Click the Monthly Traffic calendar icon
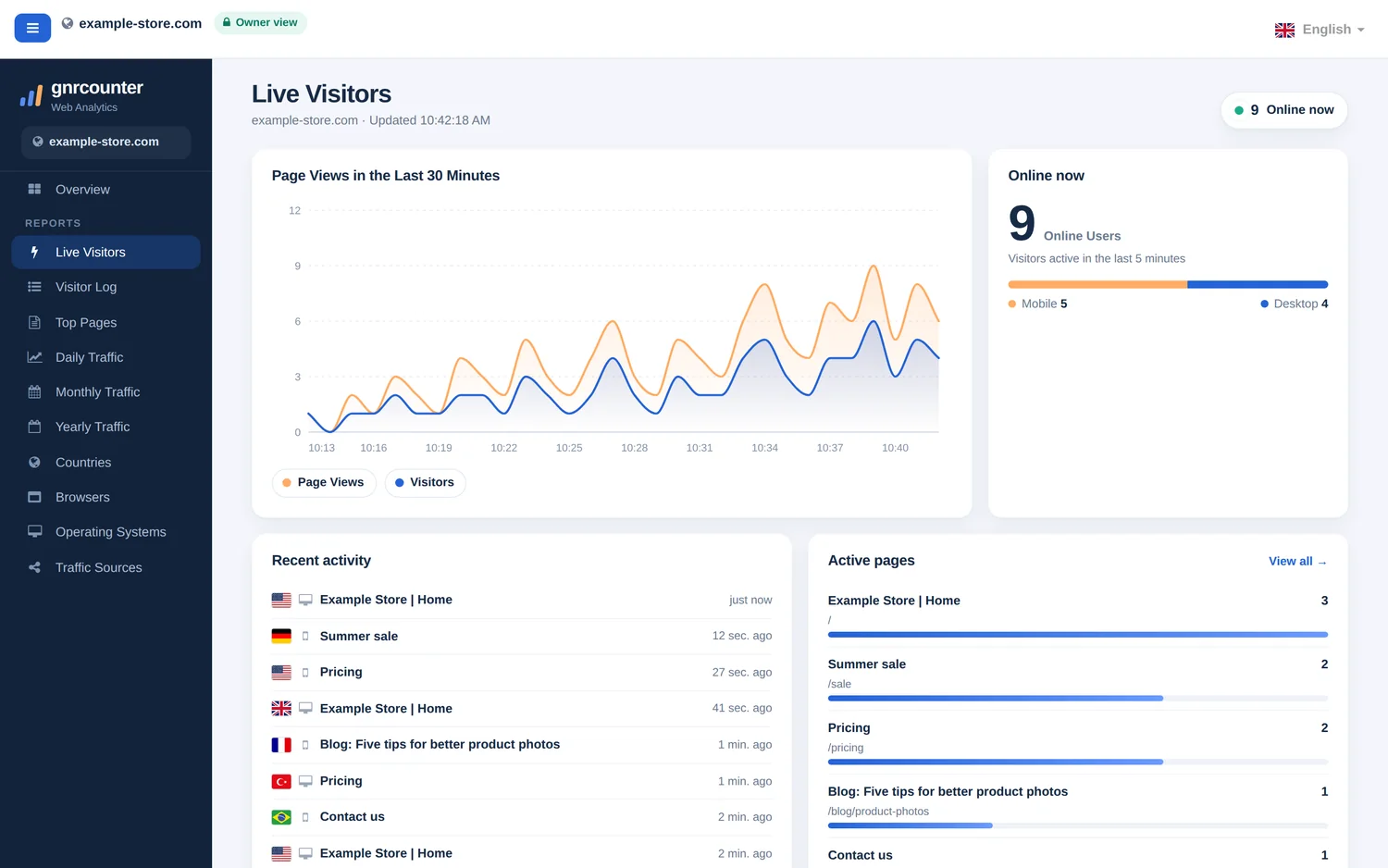 tap(34, 392)
